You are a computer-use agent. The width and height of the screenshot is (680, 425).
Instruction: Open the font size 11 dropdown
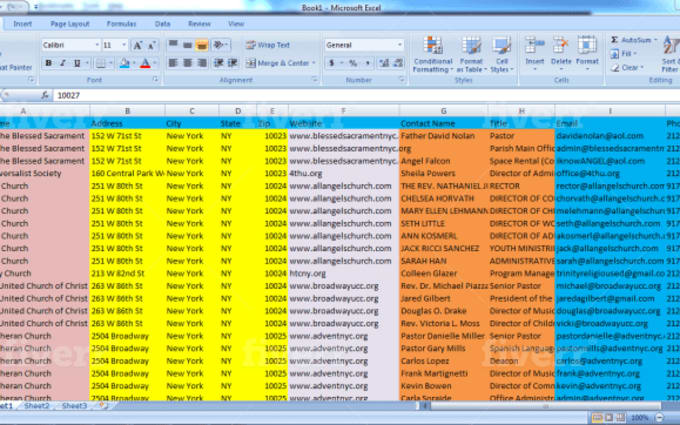click(x=124, y=45)
